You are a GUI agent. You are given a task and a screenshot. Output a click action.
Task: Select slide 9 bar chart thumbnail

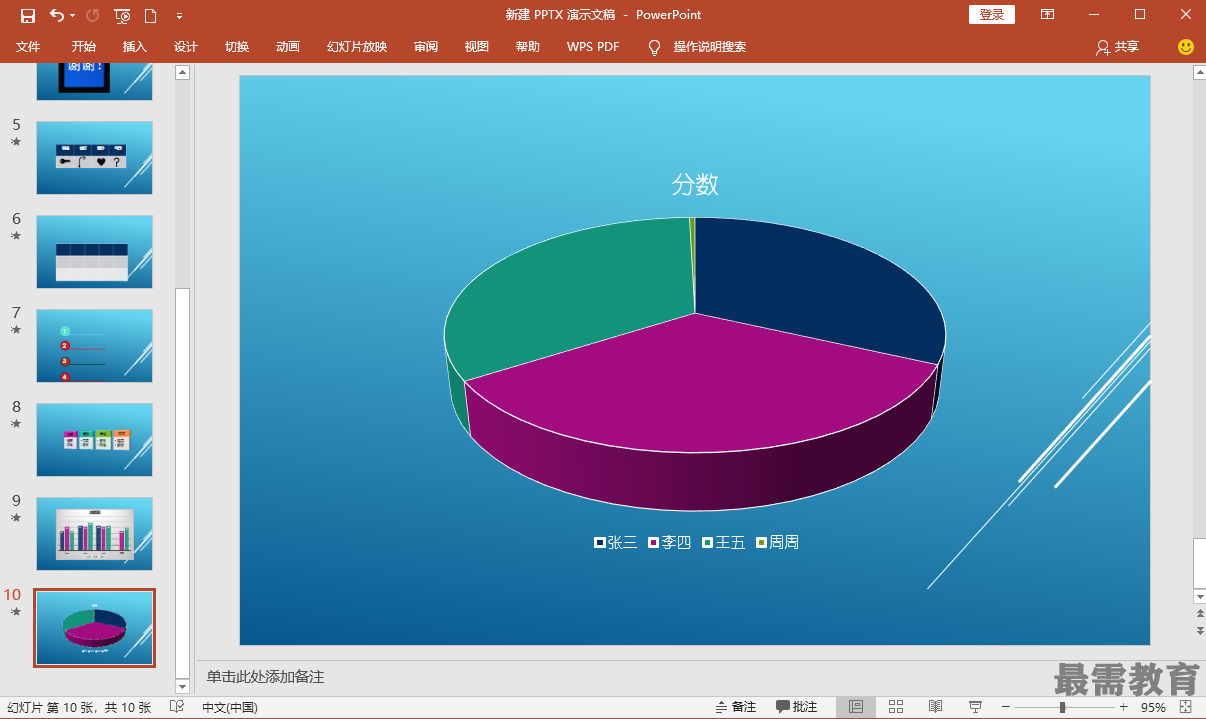point(95,534)
